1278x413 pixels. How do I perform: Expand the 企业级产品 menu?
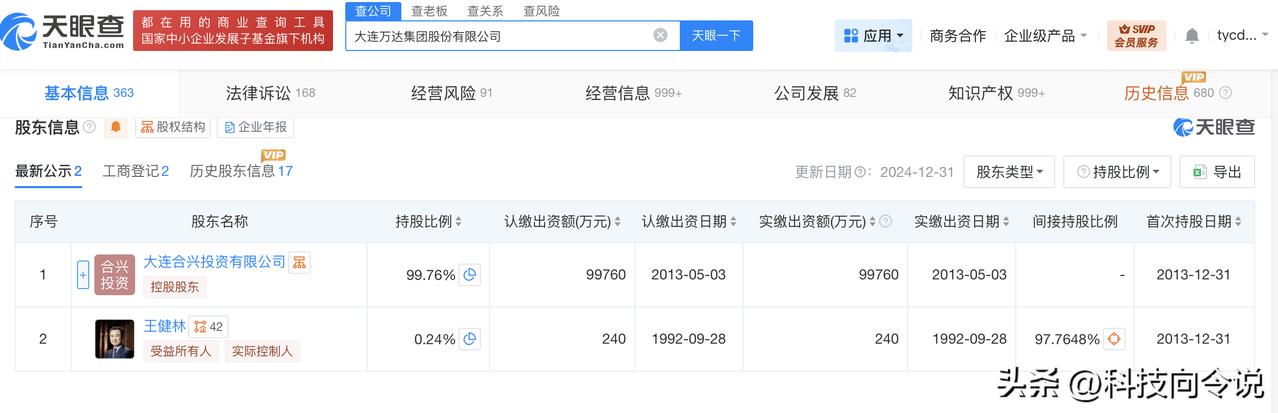point(1046,35)
